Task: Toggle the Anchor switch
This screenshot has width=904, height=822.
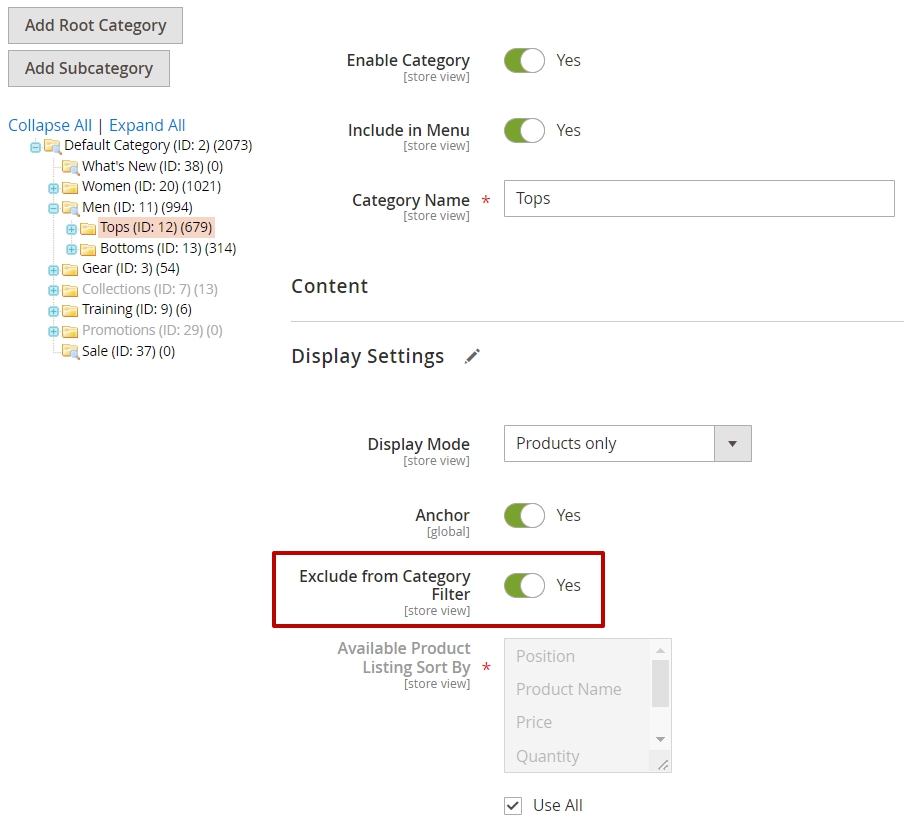Action: (524, 515)
